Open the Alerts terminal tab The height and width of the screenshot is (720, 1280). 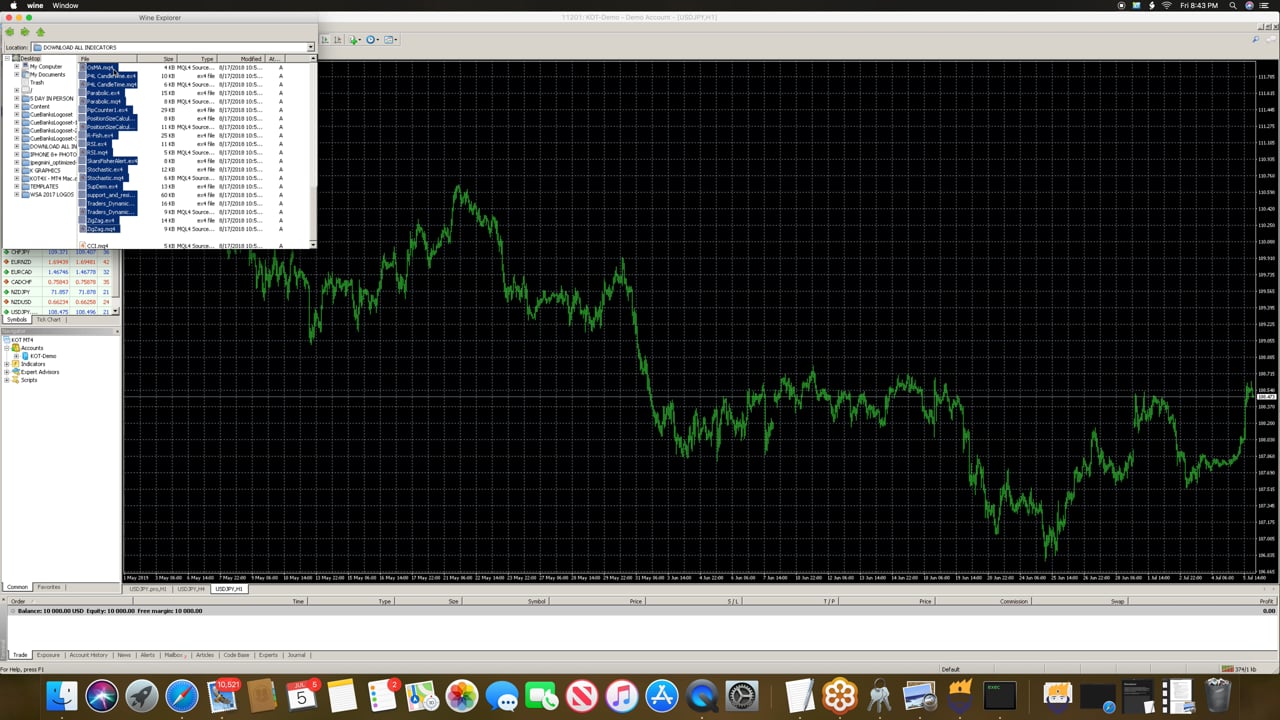pos(148,655)
